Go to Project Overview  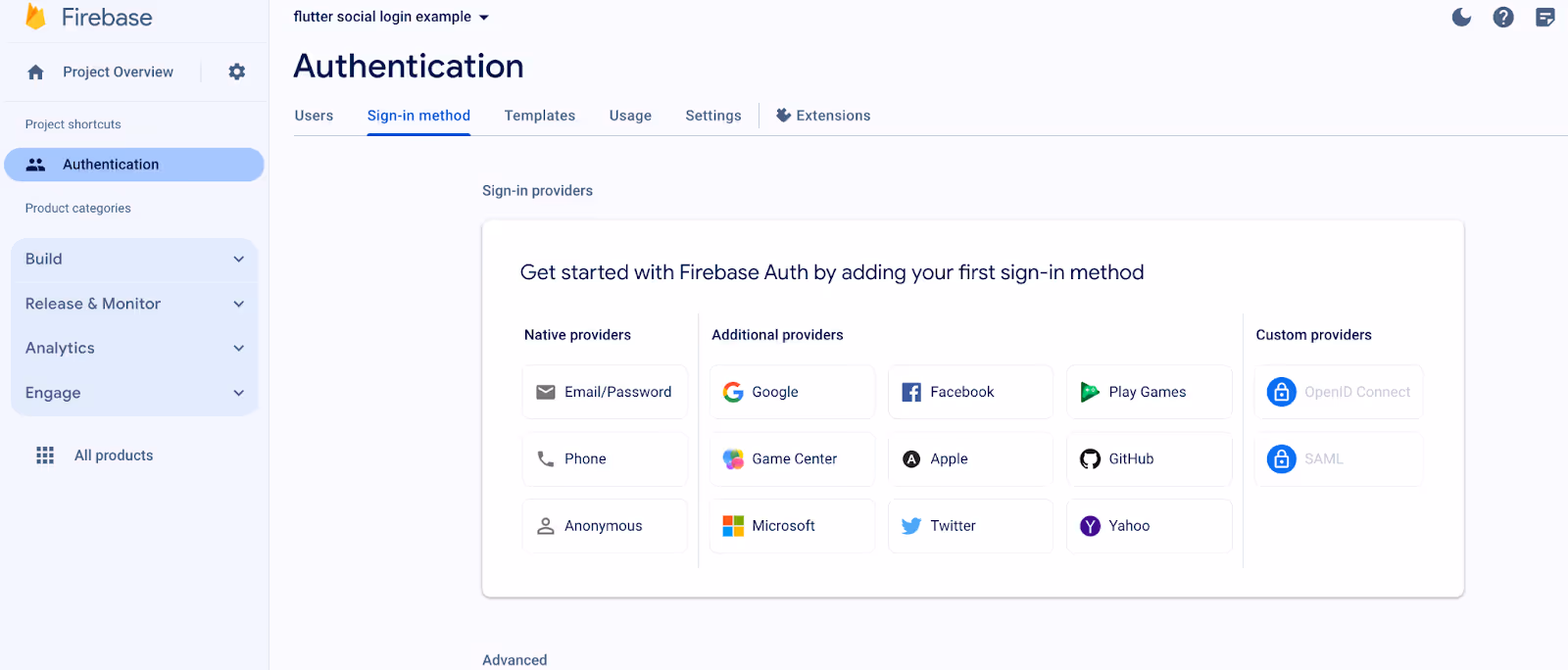pyautogui.click(x=118, y=72)
